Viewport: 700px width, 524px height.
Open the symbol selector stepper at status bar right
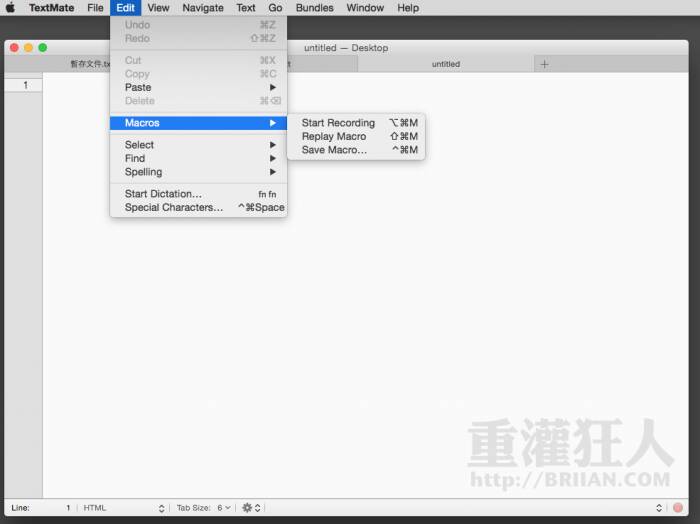pos(658,508)
